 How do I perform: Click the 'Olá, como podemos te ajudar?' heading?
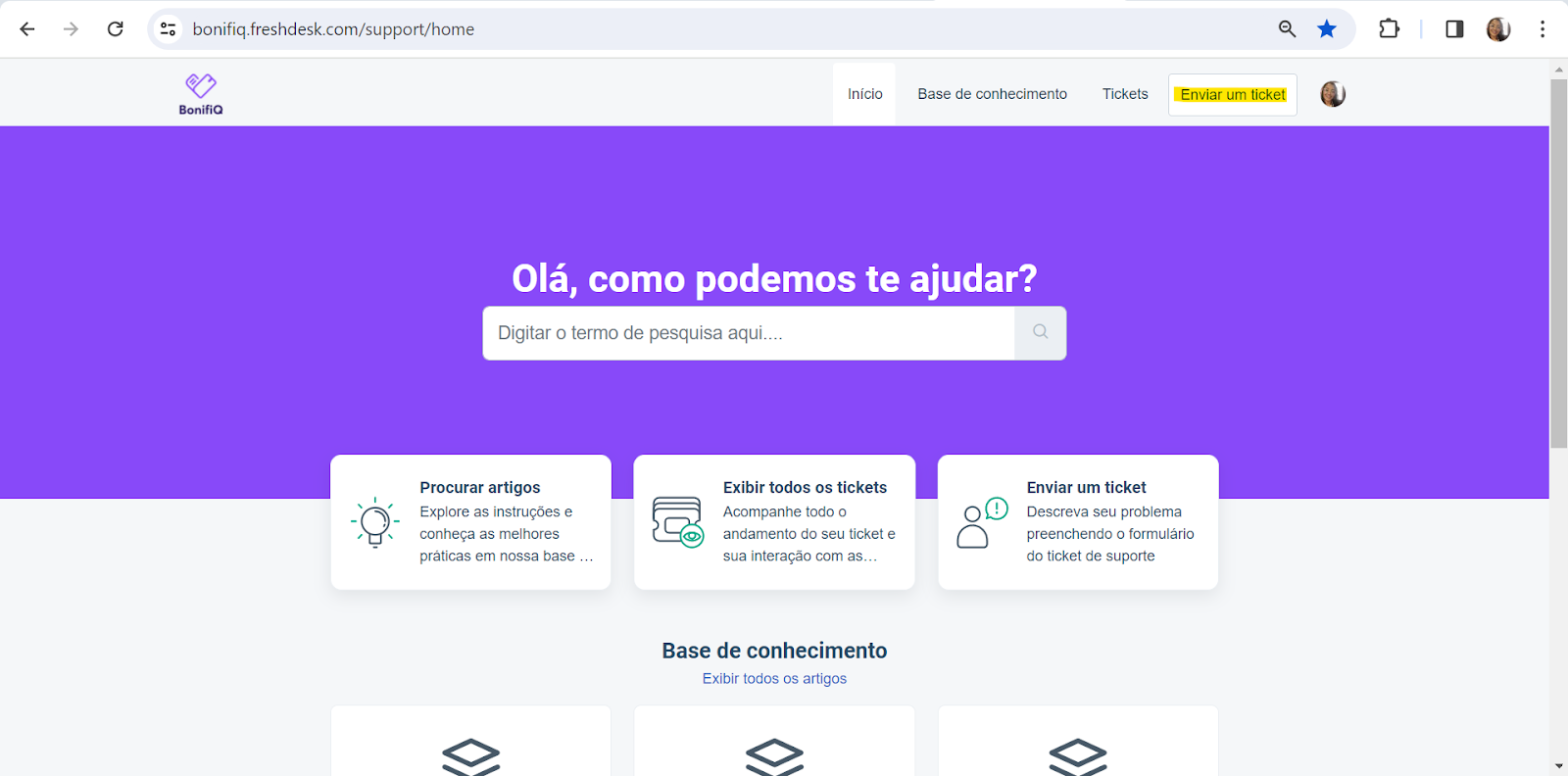click(774, 279)
